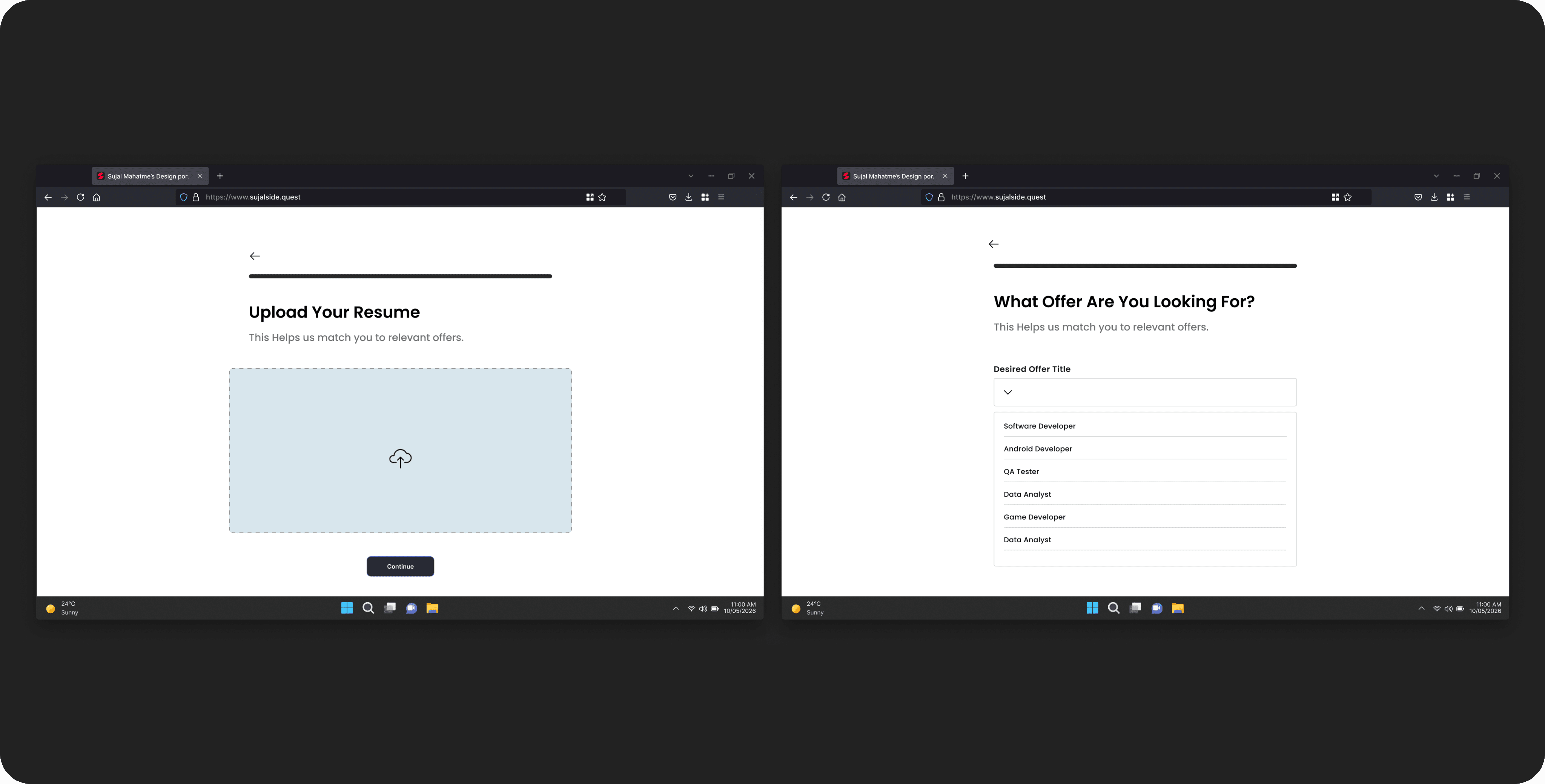
Task: Open downloads icon in right browser toolbar
Action: [1433, 197]
